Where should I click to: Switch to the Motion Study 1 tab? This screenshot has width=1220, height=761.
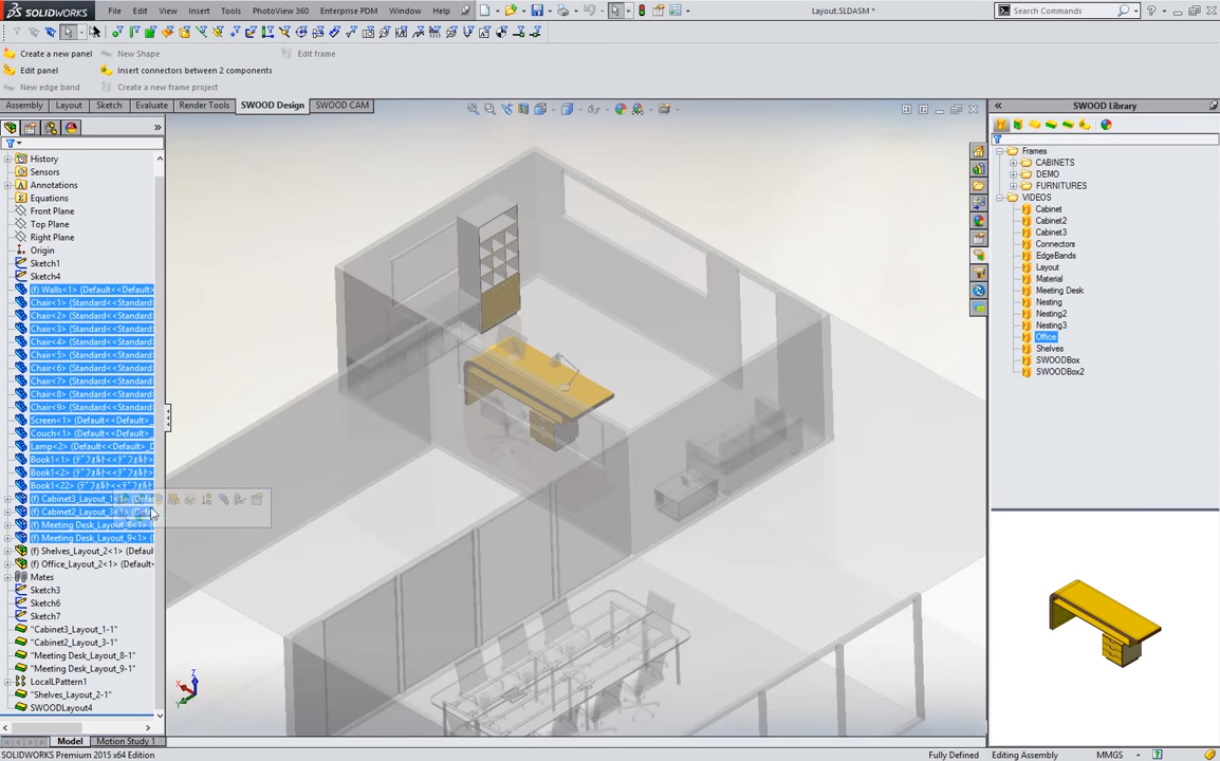tap(125, 741)
